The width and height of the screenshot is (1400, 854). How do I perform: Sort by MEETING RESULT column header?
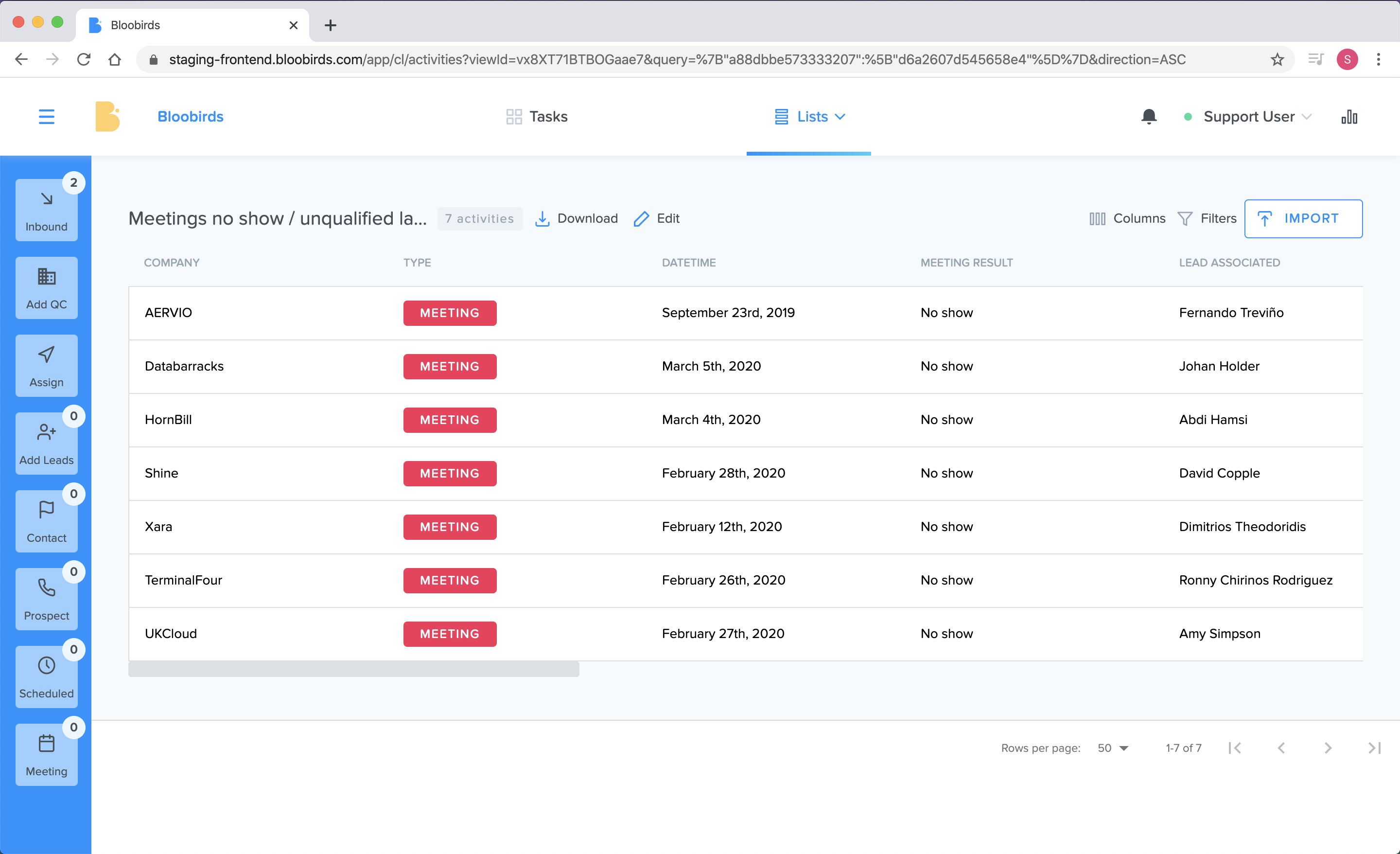coord(966,263)
